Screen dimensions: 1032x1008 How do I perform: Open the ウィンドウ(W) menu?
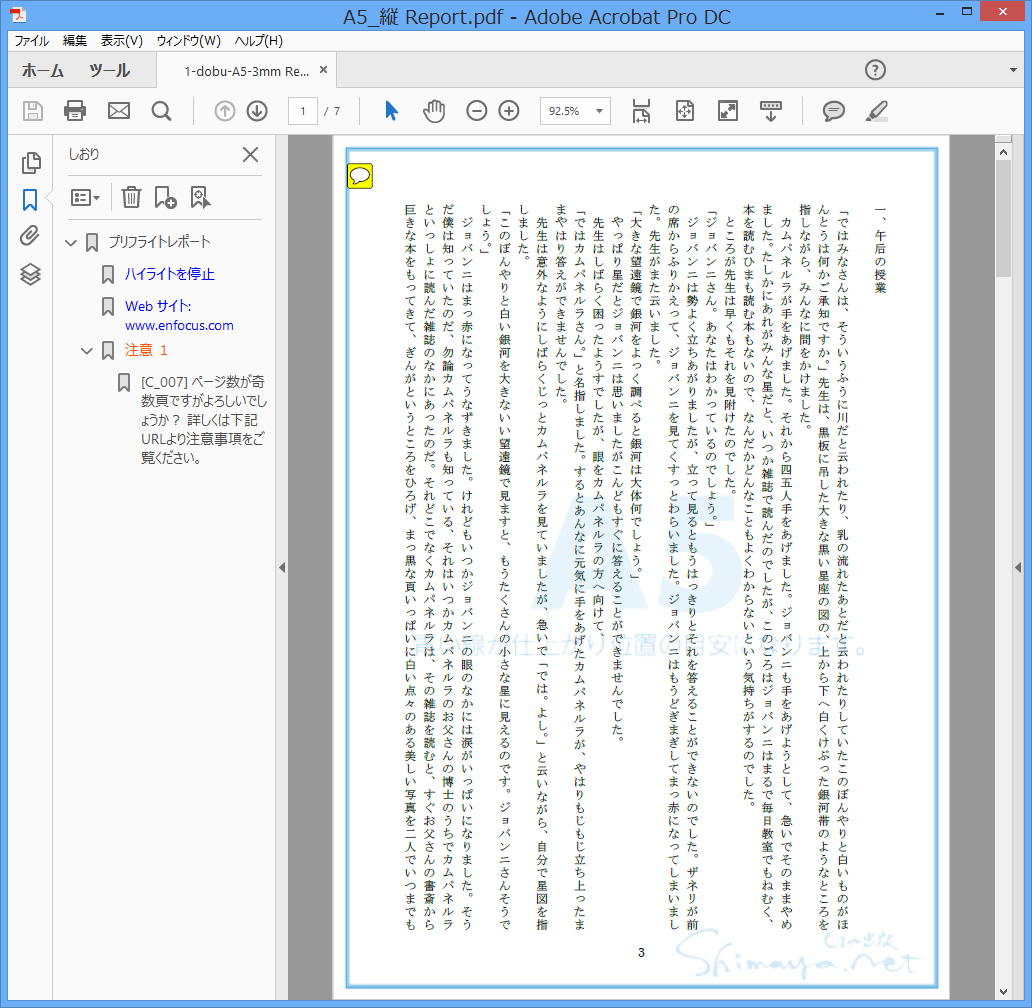[x=188, y=41]
